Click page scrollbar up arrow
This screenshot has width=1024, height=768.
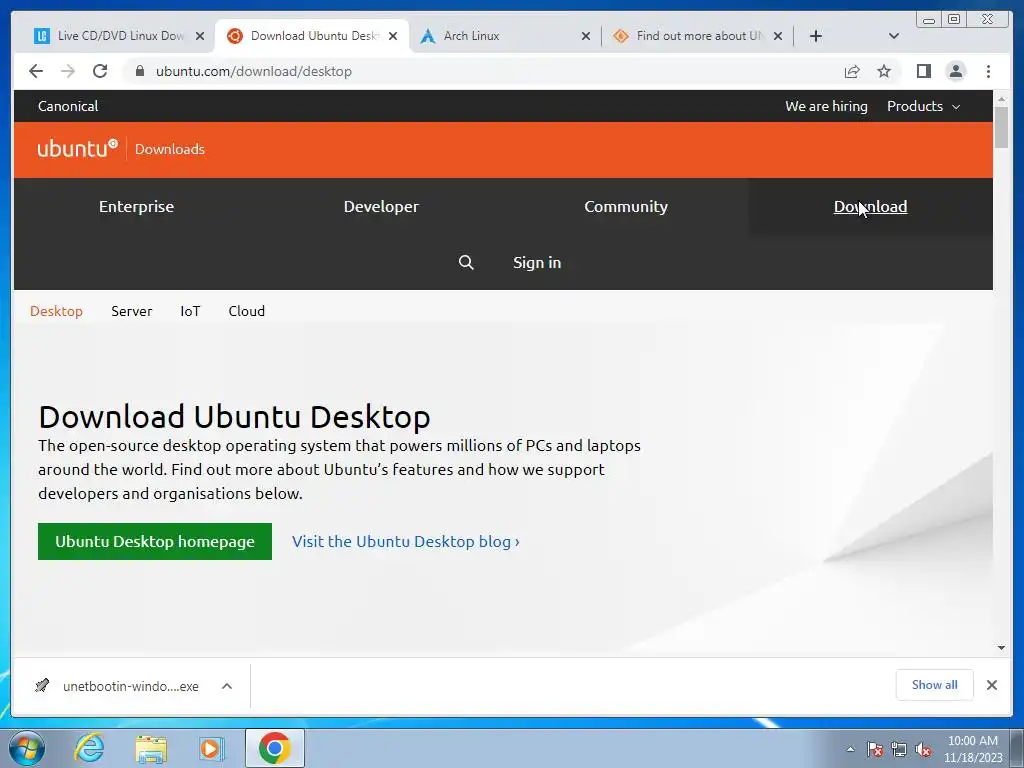click(1001, 99)
